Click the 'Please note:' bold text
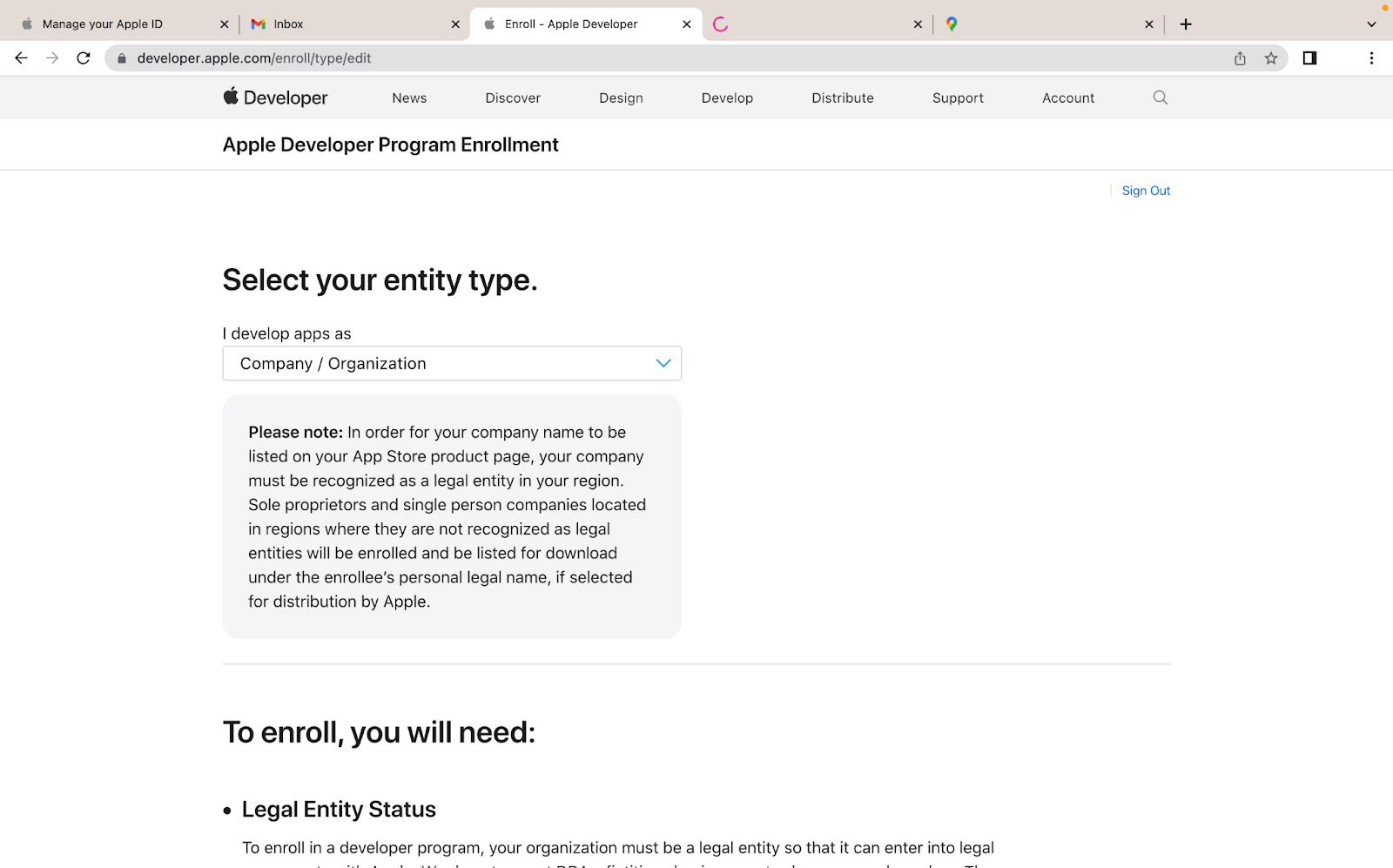This screenshot has width=1393, height=868. 295,432
